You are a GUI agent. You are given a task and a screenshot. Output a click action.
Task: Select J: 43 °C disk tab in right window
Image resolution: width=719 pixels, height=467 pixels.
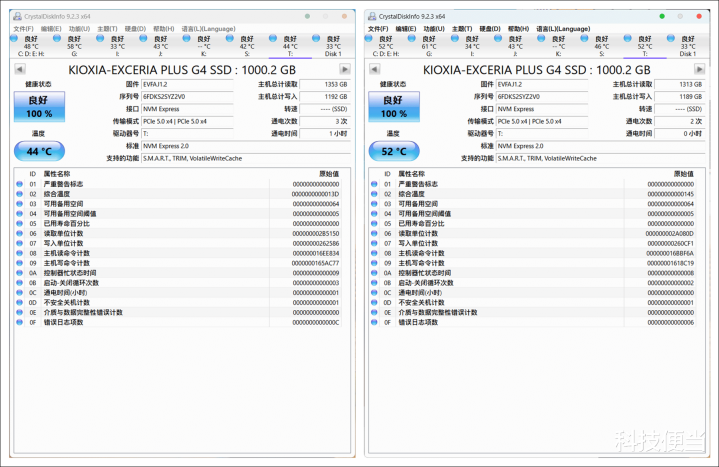point(515,46)
